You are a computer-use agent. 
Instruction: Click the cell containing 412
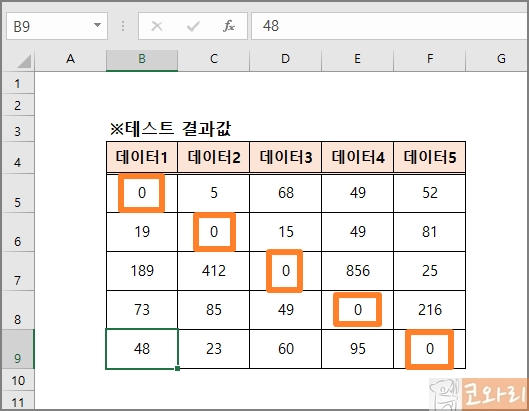(214, 271)
